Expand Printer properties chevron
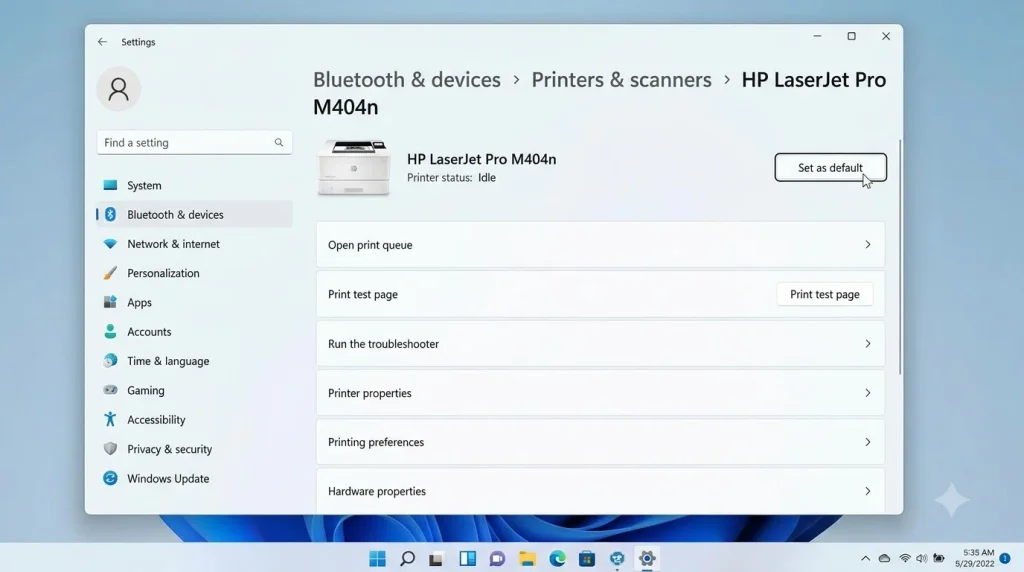This screenshot has width=1024, height=572. (x=868, y=393)
